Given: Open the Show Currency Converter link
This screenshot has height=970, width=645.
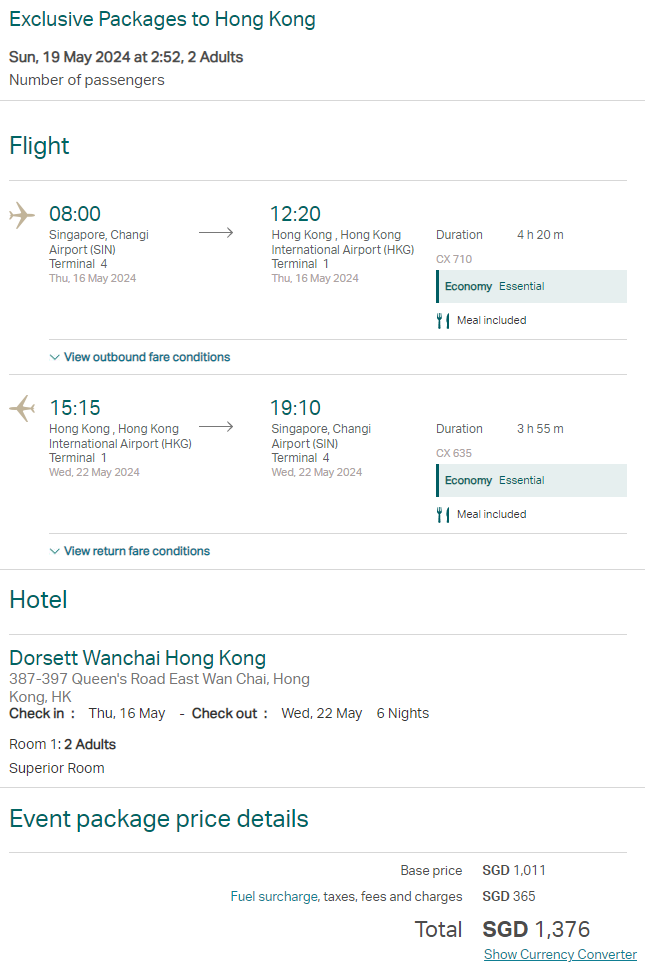Looking at the screenshot, I should (x=560, y=954).
